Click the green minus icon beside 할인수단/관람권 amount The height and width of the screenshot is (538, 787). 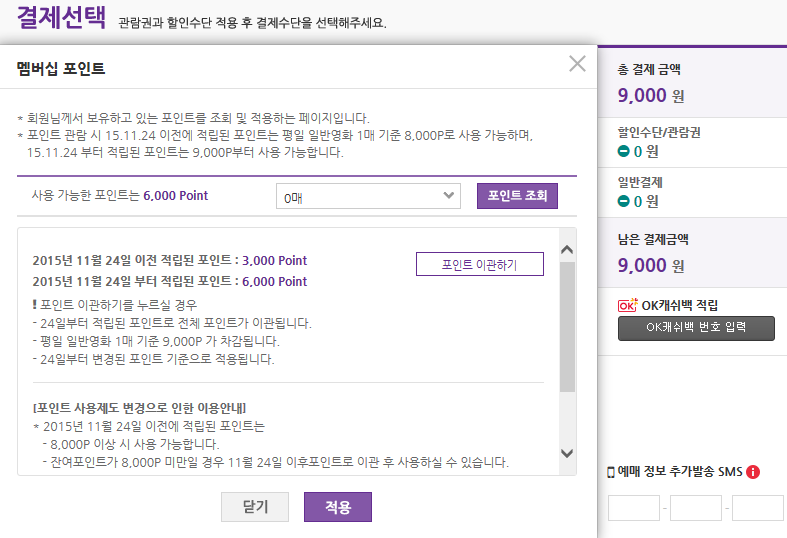(624, 152)
